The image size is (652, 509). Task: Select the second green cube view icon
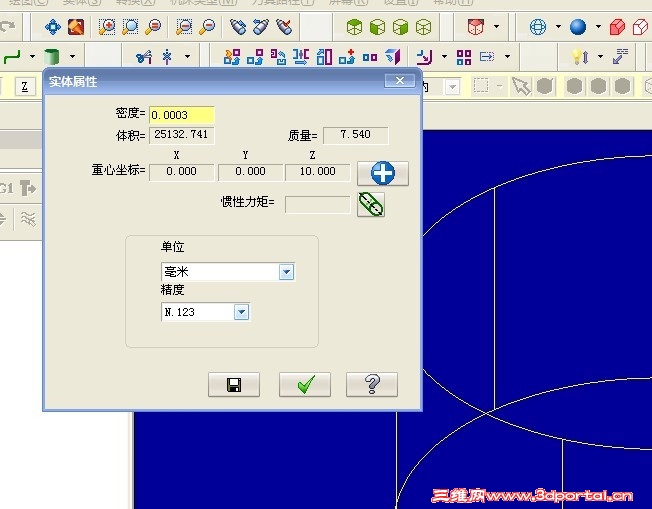[x=377, y=27]
